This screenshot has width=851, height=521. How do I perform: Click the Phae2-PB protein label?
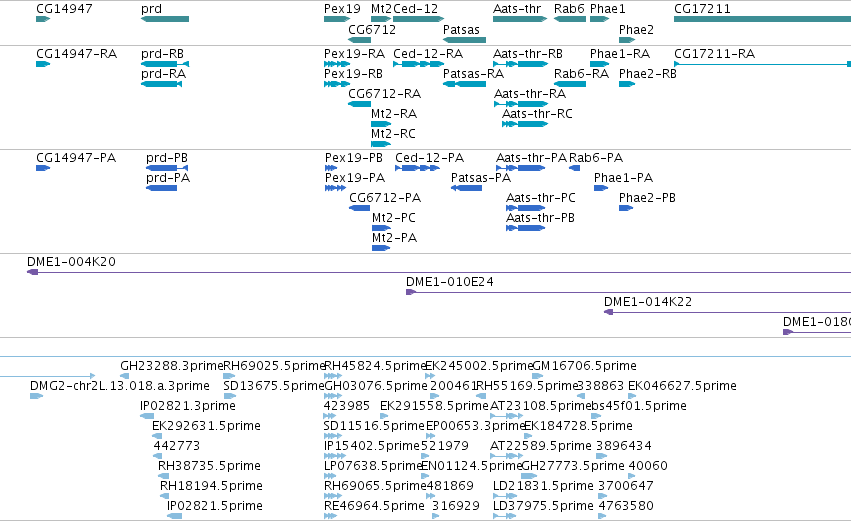[x=647, y=198]
